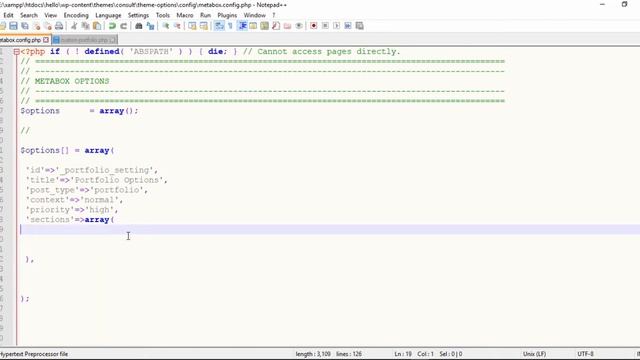Undo the last edit
Viewport: 640px width, 360px height.
112,26
